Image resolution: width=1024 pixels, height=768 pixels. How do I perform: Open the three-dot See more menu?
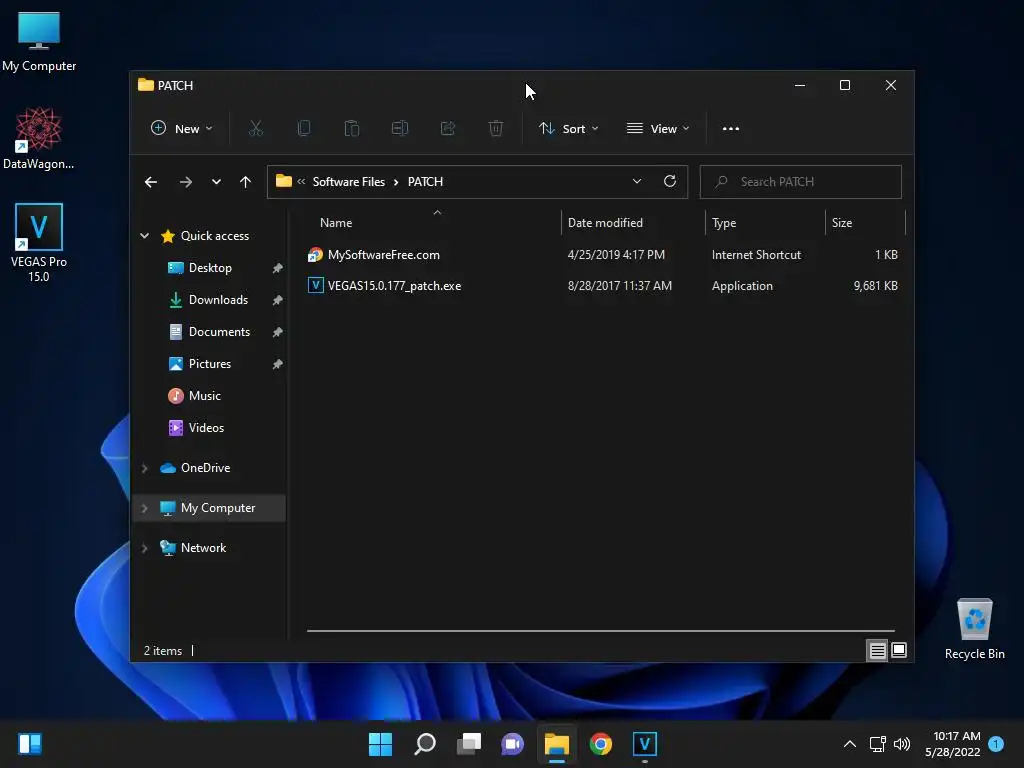pyautogui.click(x=731, y=129)
